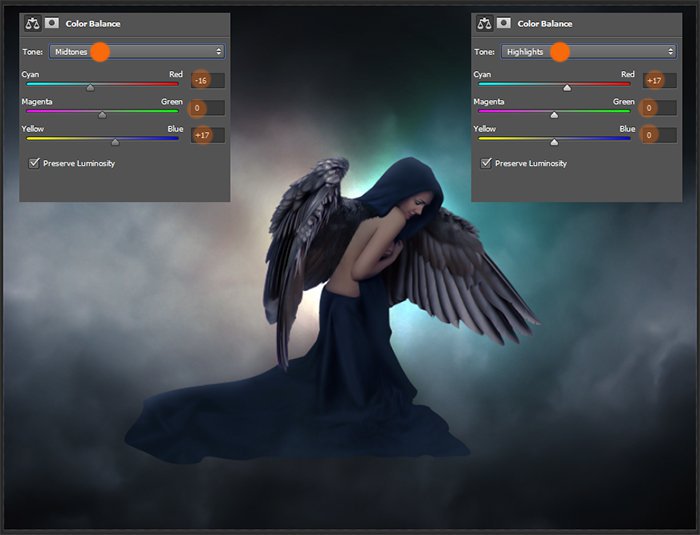The height and width of the screenshot is (535, 700).
Task: Select the Cyan-Red value field in Highlights panel
Action: [660, 80]
